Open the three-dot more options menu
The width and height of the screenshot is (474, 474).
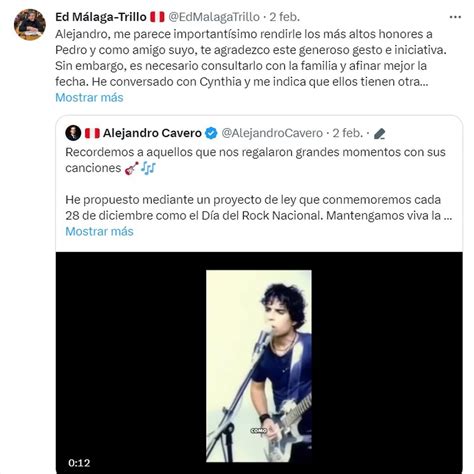click(455, 17)
